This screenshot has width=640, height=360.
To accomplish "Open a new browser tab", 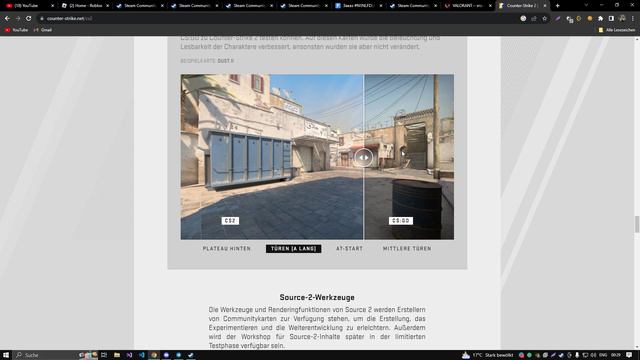I will point(558,6).
